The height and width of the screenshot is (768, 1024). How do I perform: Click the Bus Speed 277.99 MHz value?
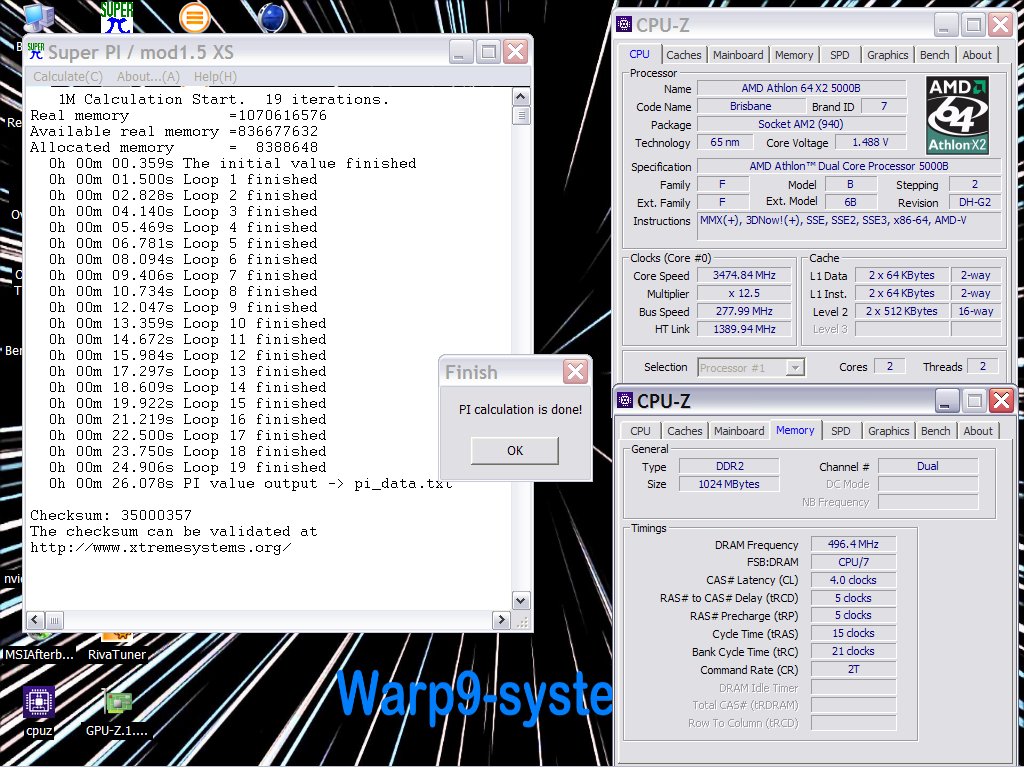(744, 312)
